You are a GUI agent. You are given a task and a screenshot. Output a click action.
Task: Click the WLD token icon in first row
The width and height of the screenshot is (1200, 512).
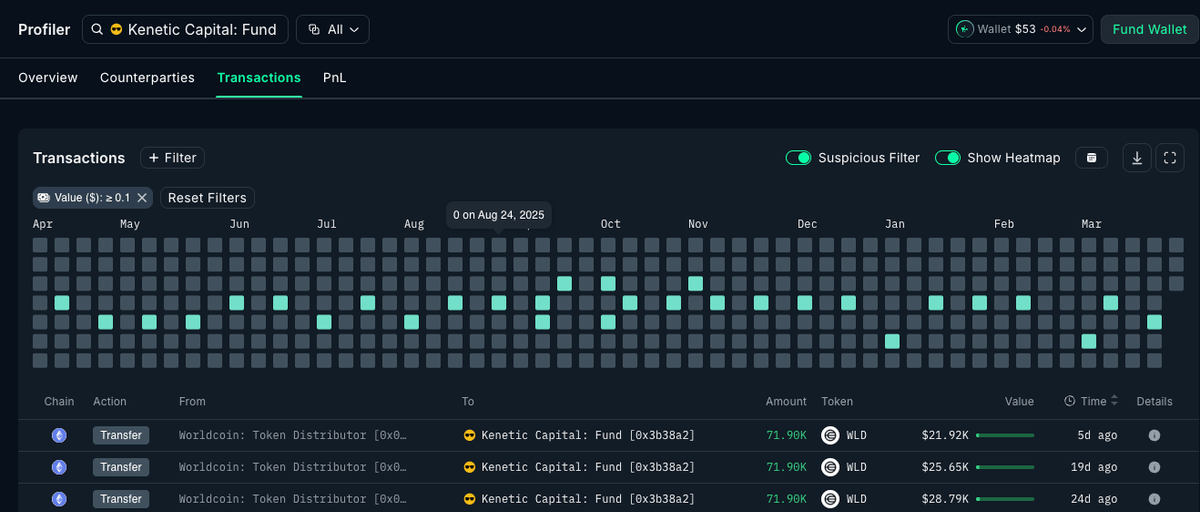pos(829,435)
